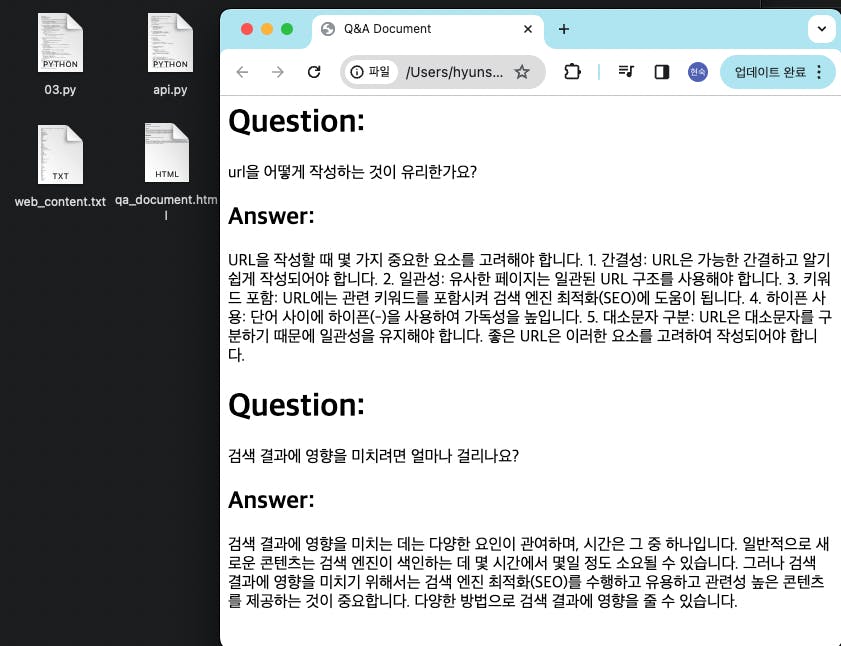
Task: Click the first Question: heading
Action: pyautogui.click(x=297, y=121)
